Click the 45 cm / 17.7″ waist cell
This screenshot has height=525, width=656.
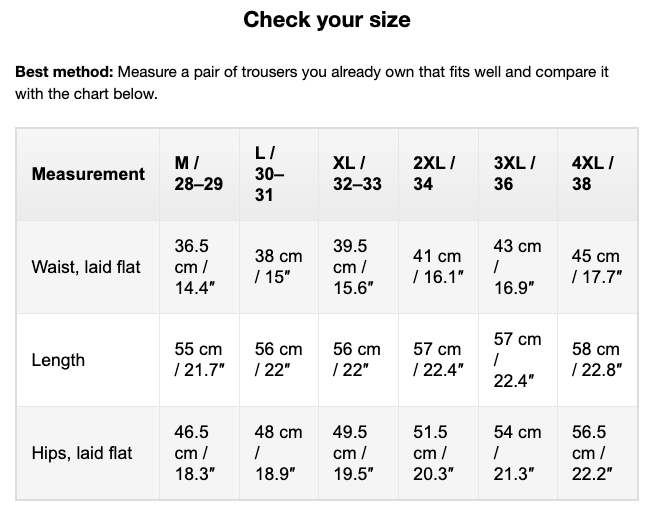click(x=597, y=267)
